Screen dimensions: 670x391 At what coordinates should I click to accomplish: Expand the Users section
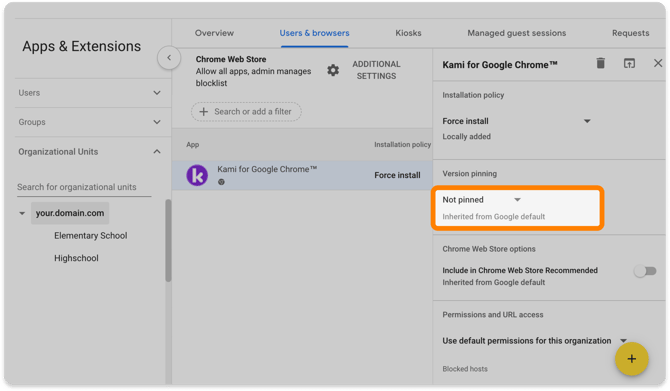89,93
